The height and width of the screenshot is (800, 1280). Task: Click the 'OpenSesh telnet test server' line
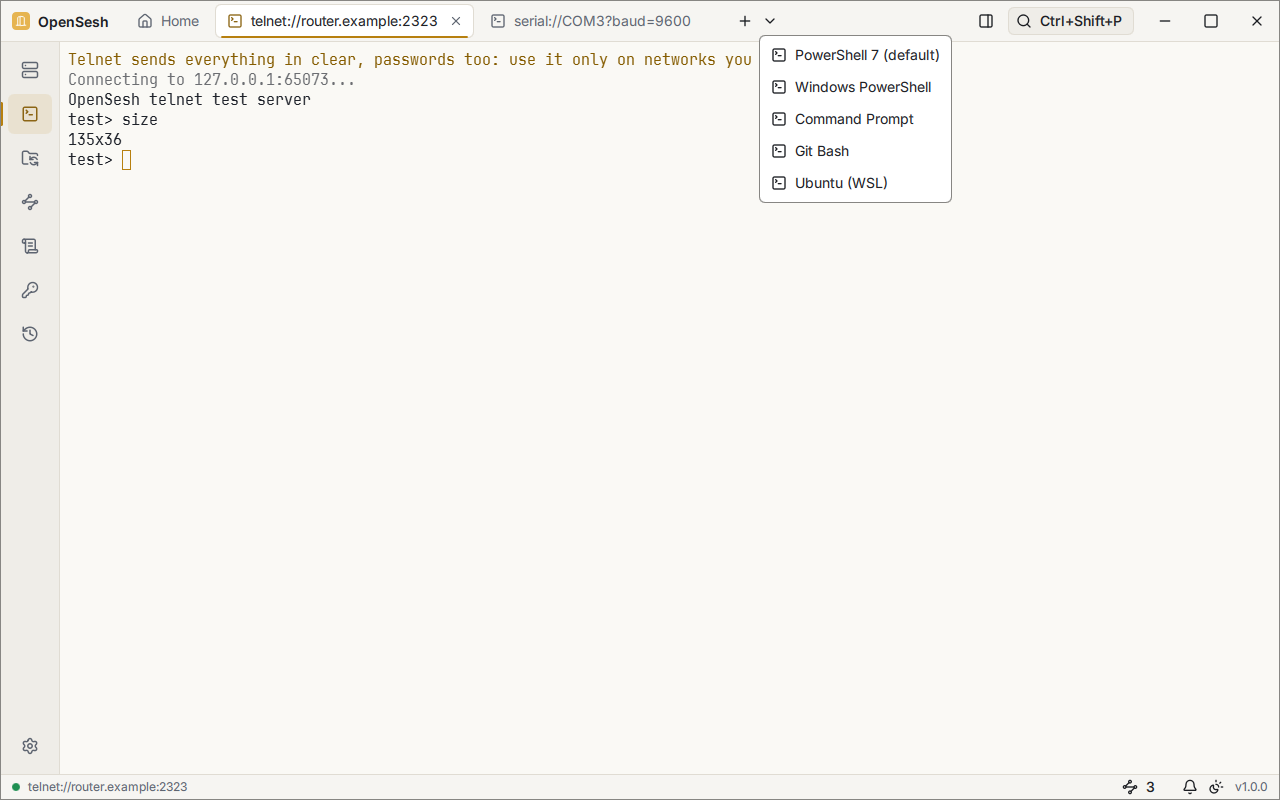pyautogui.click(x=189, y=100)
